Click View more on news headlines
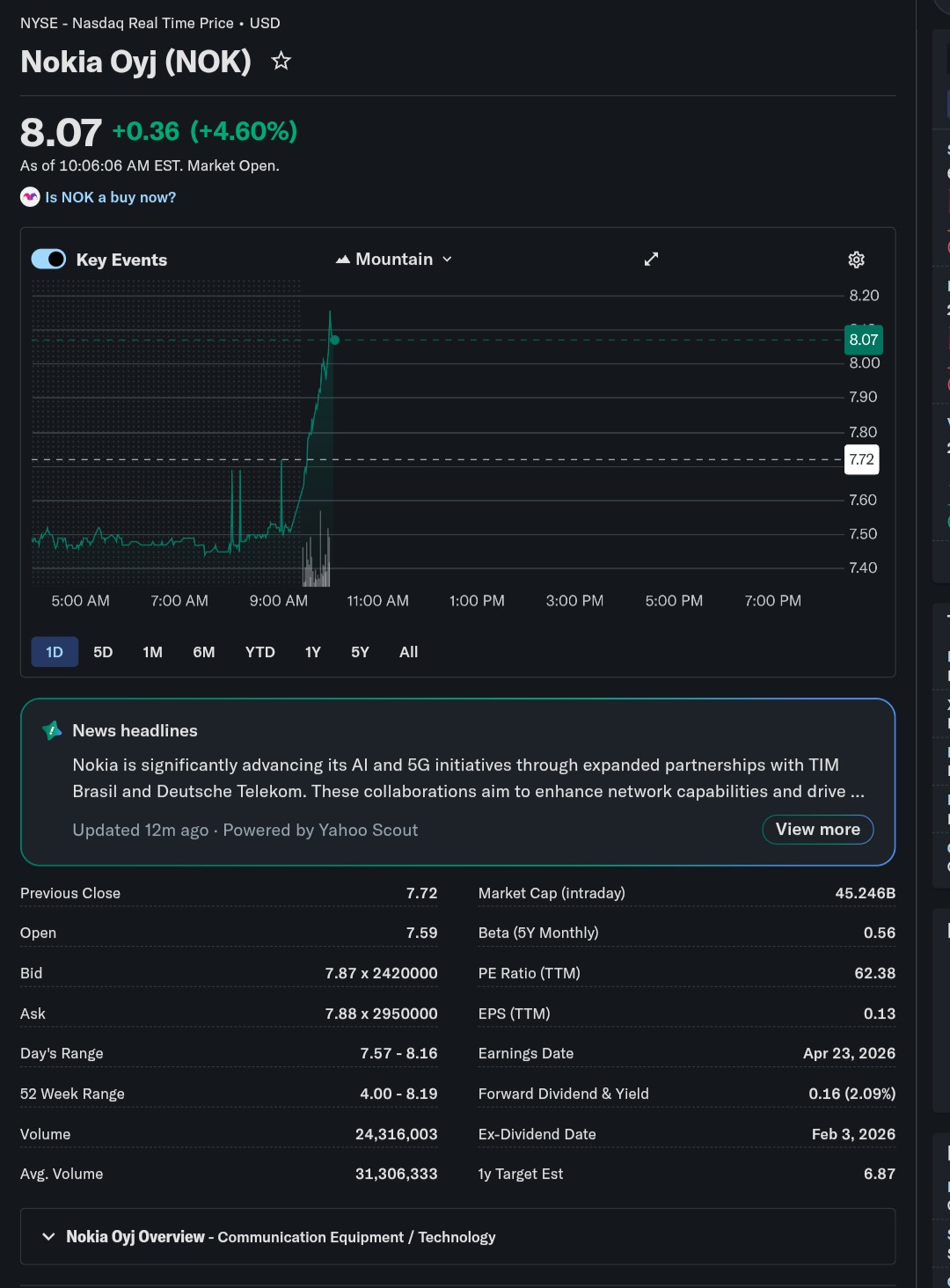This screenshot has height=1288, width=950. (x=818, y=829)
